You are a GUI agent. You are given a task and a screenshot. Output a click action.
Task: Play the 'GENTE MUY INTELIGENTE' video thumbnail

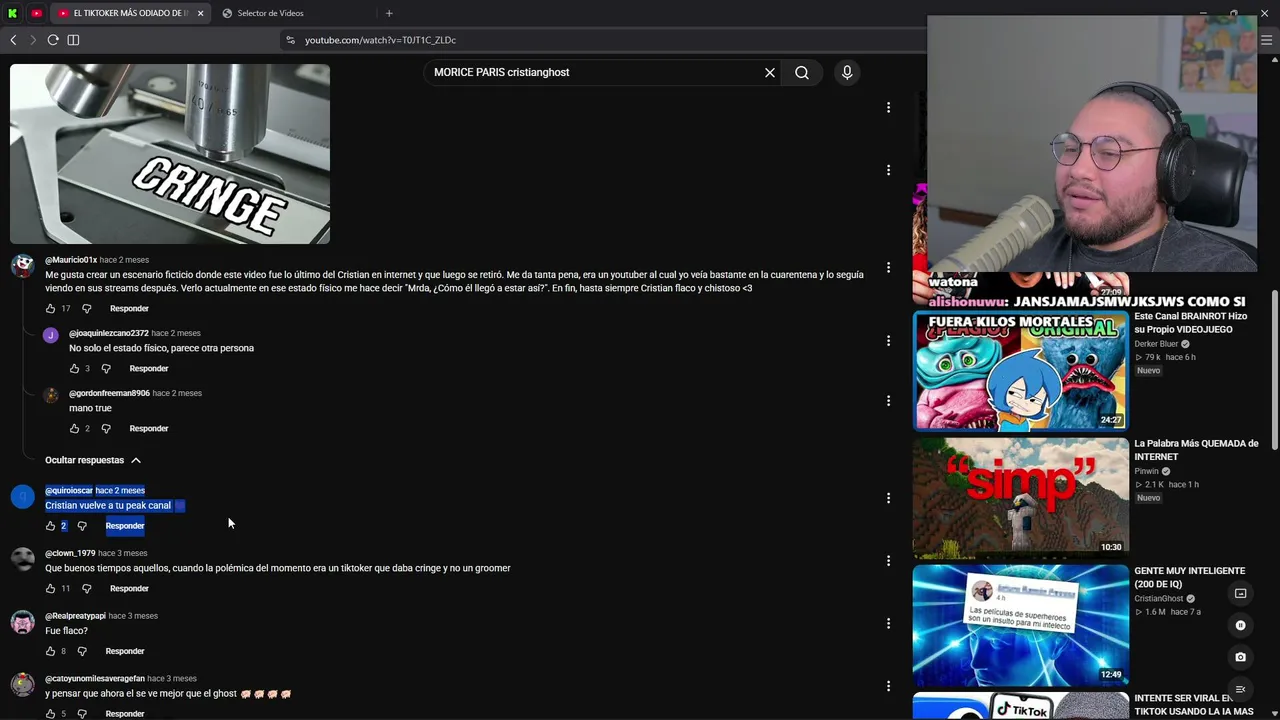(x=1020, y=624)
